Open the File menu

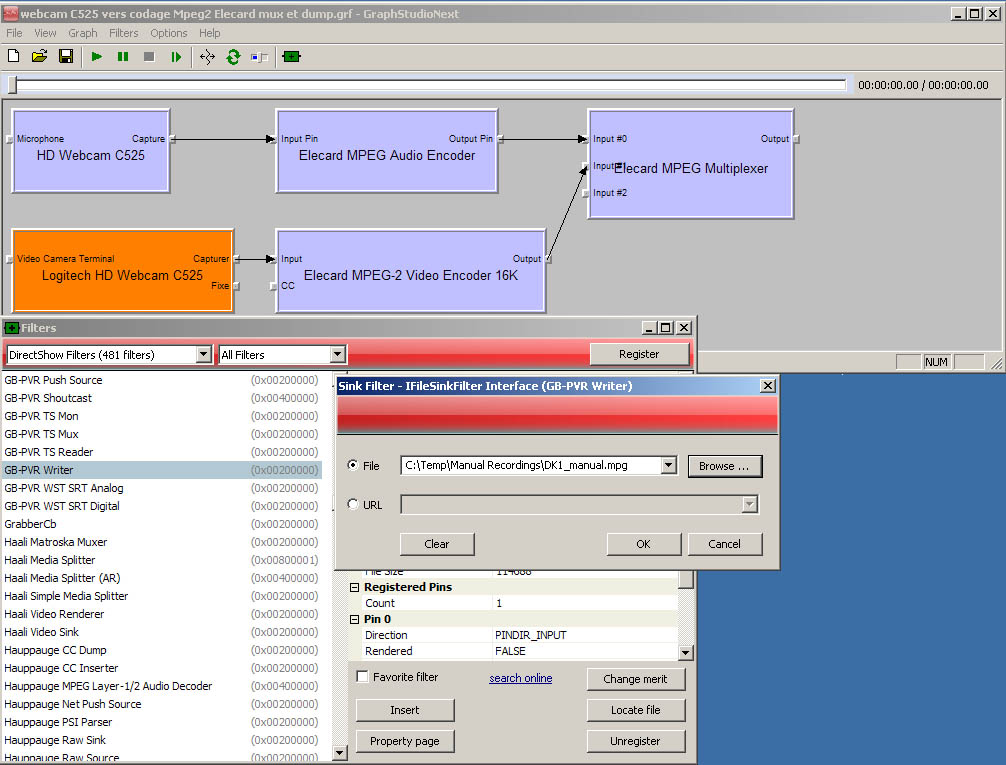coord(14,33)
